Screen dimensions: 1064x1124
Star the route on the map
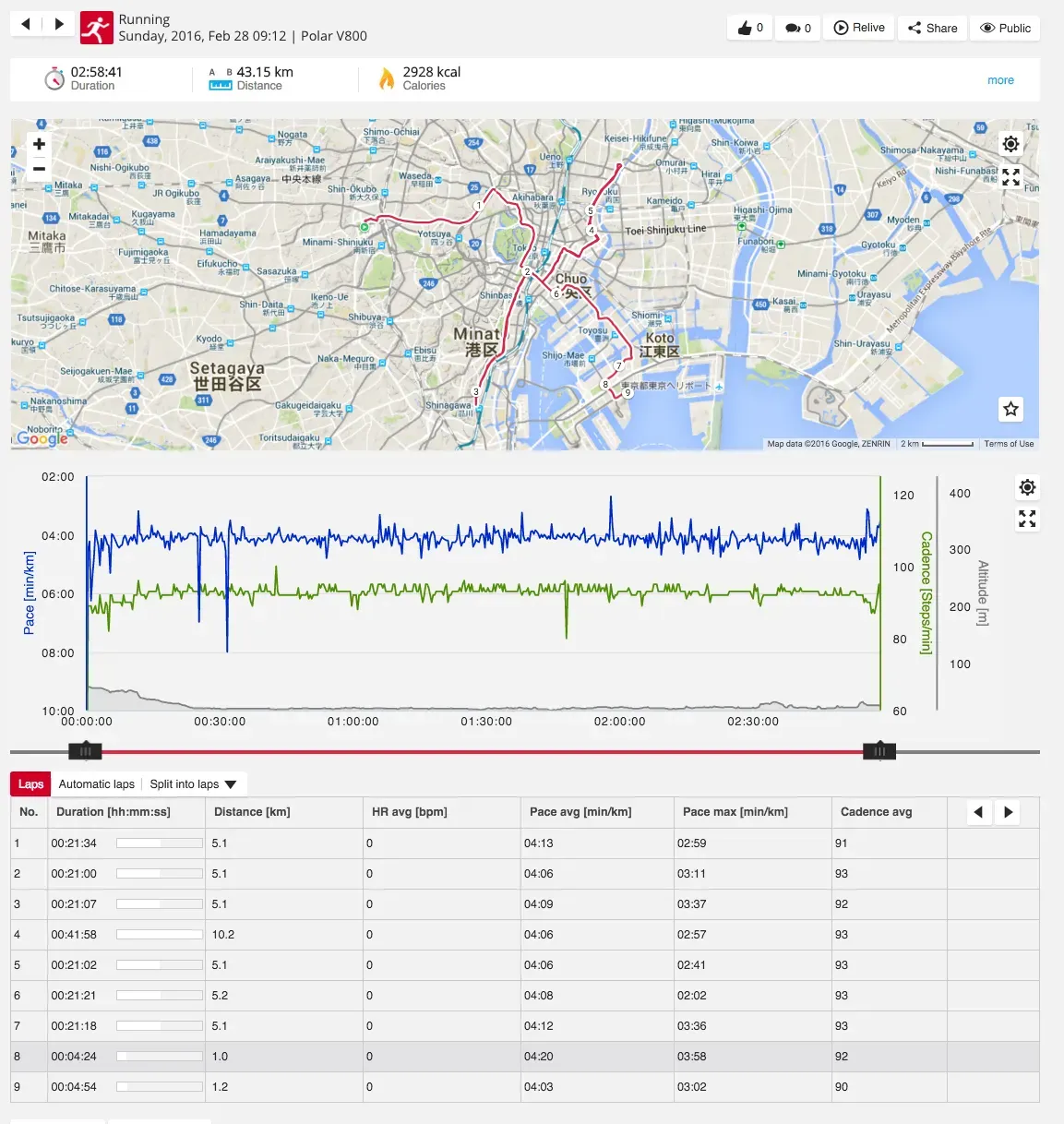tap(1010, 409)
